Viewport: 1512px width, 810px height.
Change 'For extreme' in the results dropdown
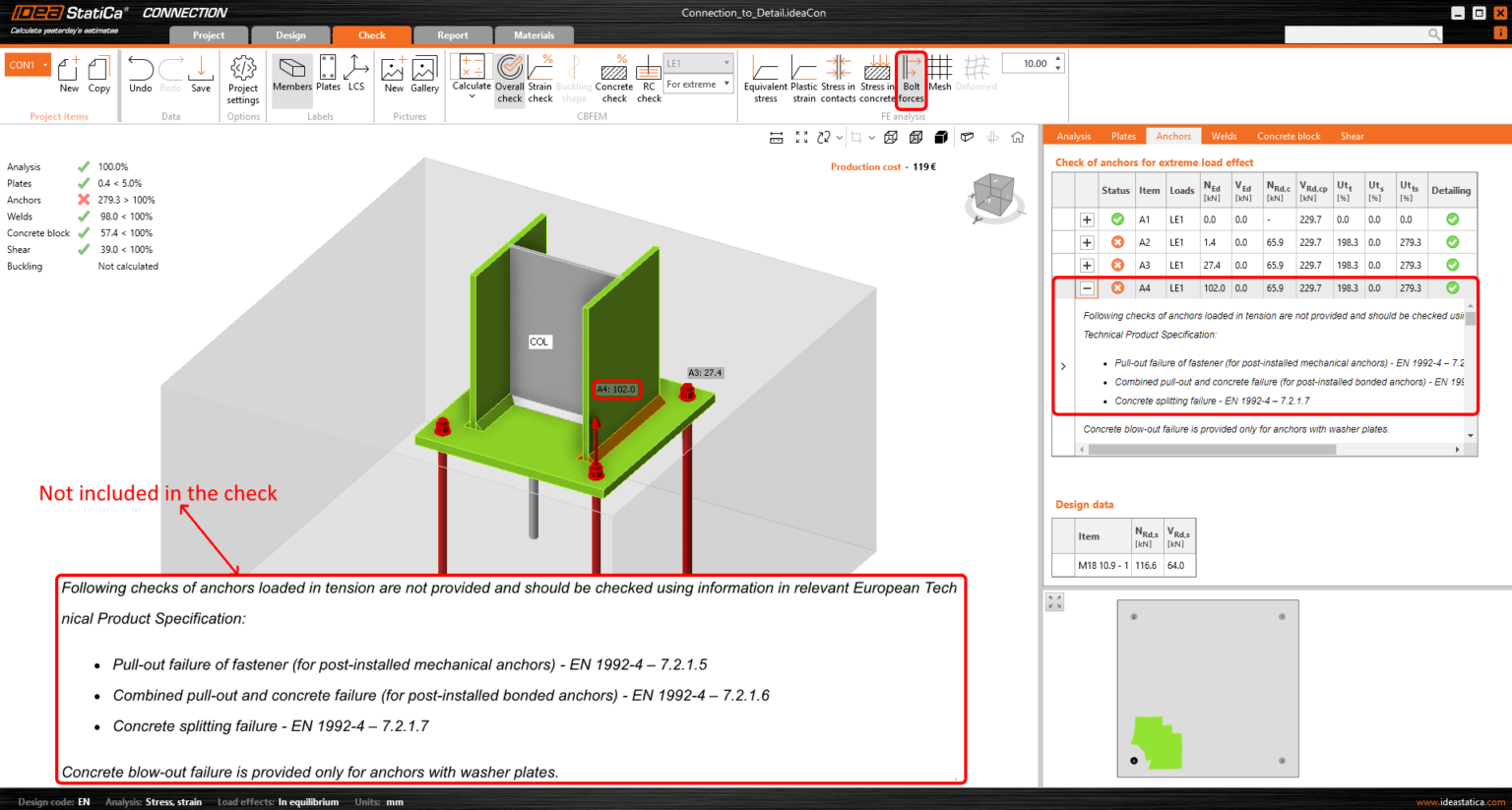(698, 85)
